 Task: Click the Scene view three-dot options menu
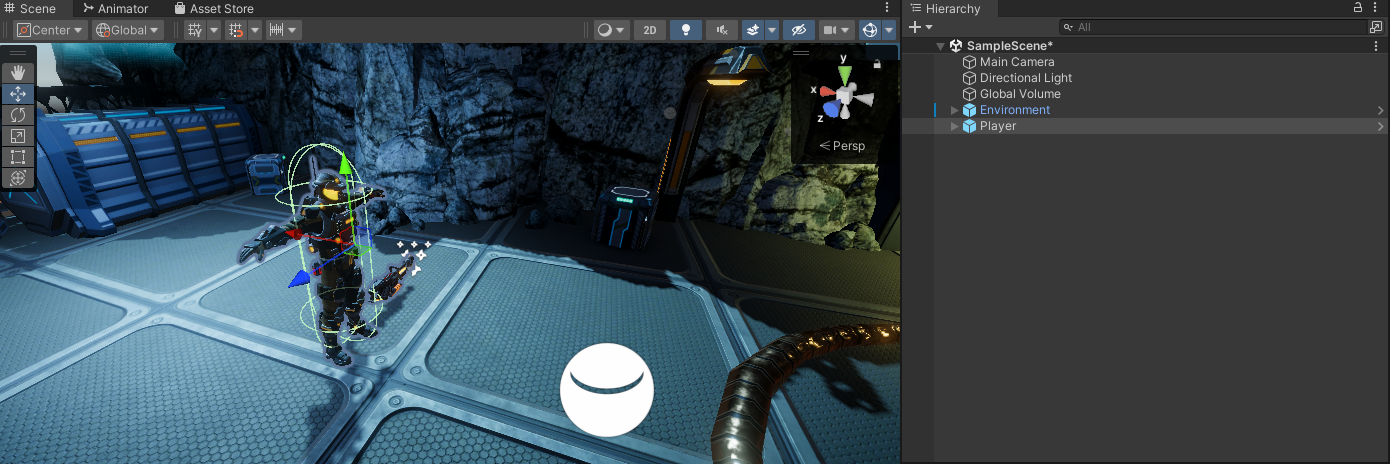tap(887, 8)
